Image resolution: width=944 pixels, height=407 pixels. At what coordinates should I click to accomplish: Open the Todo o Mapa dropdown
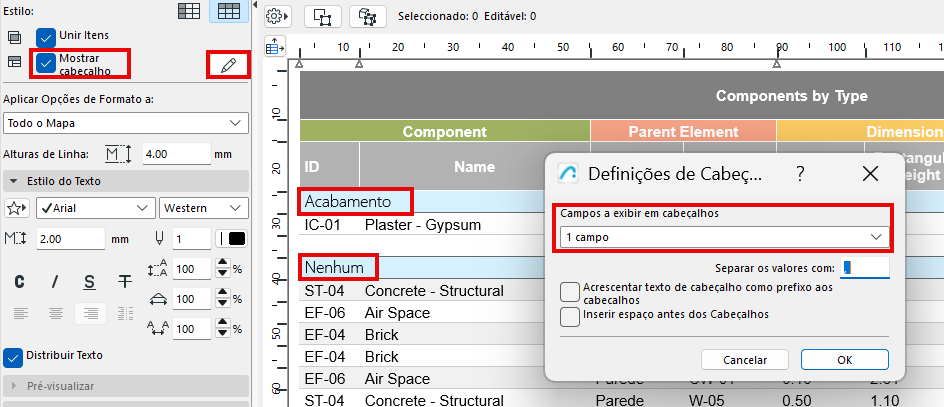click(125, 122)
